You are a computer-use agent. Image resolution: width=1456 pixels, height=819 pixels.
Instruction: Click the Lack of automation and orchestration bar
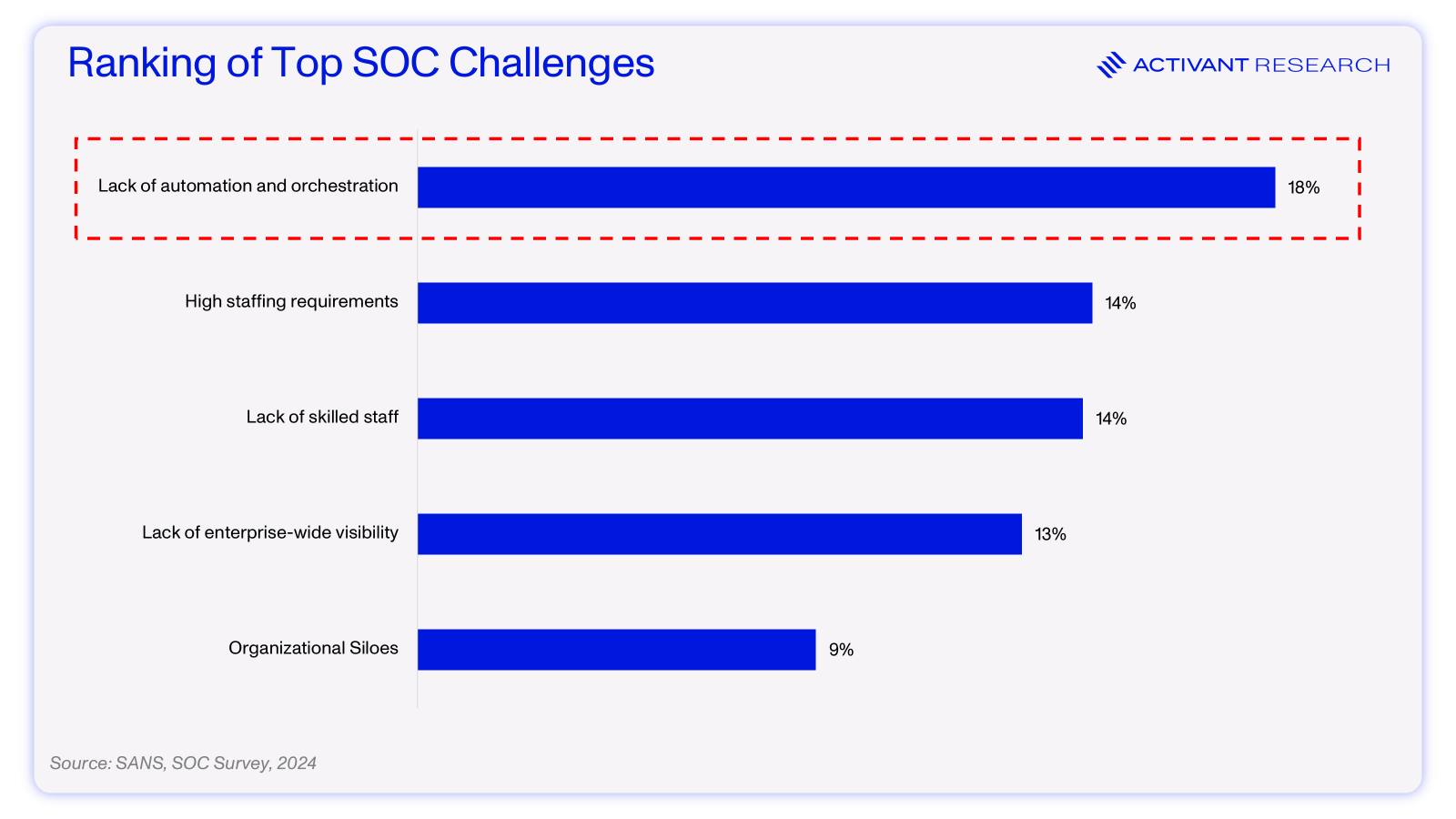click(846, 187)
